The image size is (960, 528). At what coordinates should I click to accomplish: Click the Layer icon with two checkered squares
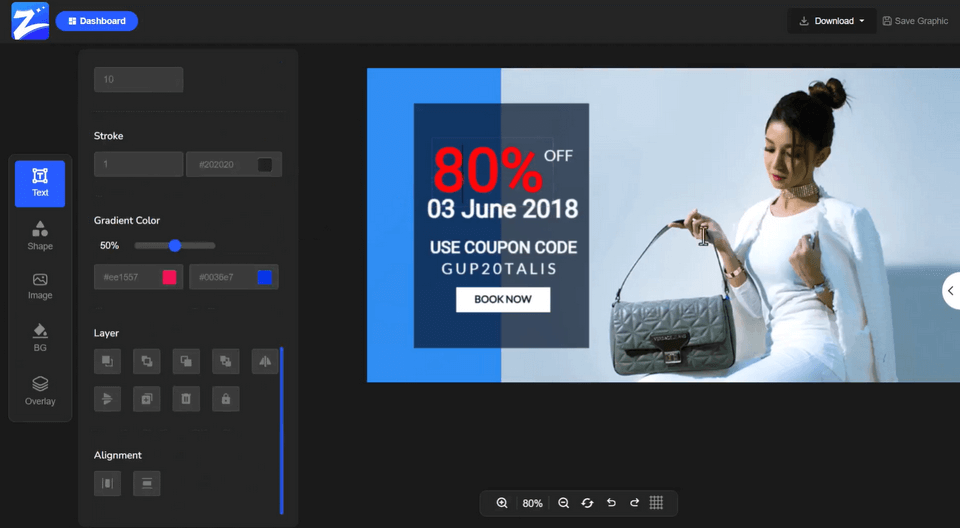[225, 361]
